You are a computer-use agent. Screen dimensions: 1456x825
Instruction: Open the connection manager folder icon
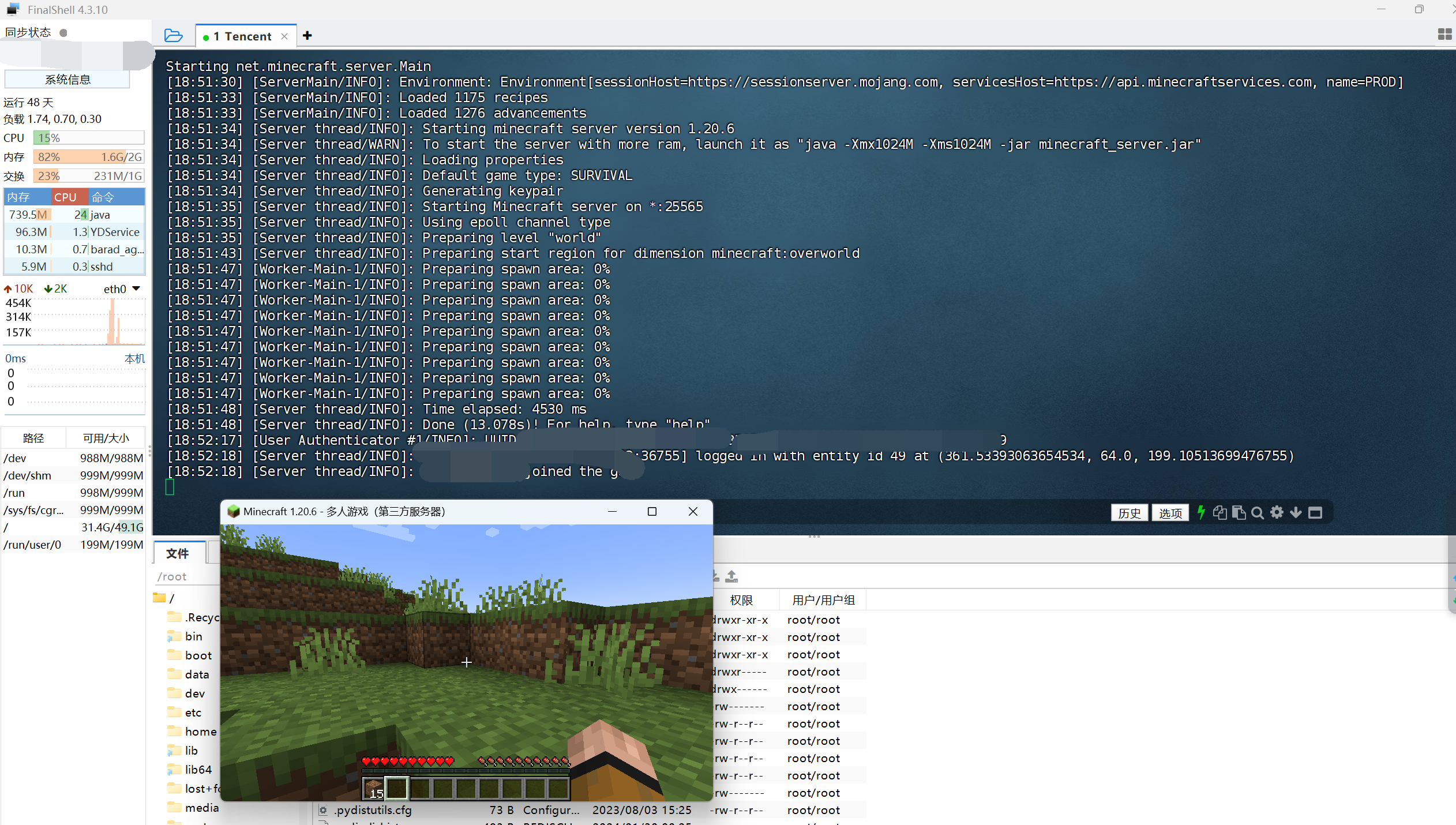(x=173, y=36)
